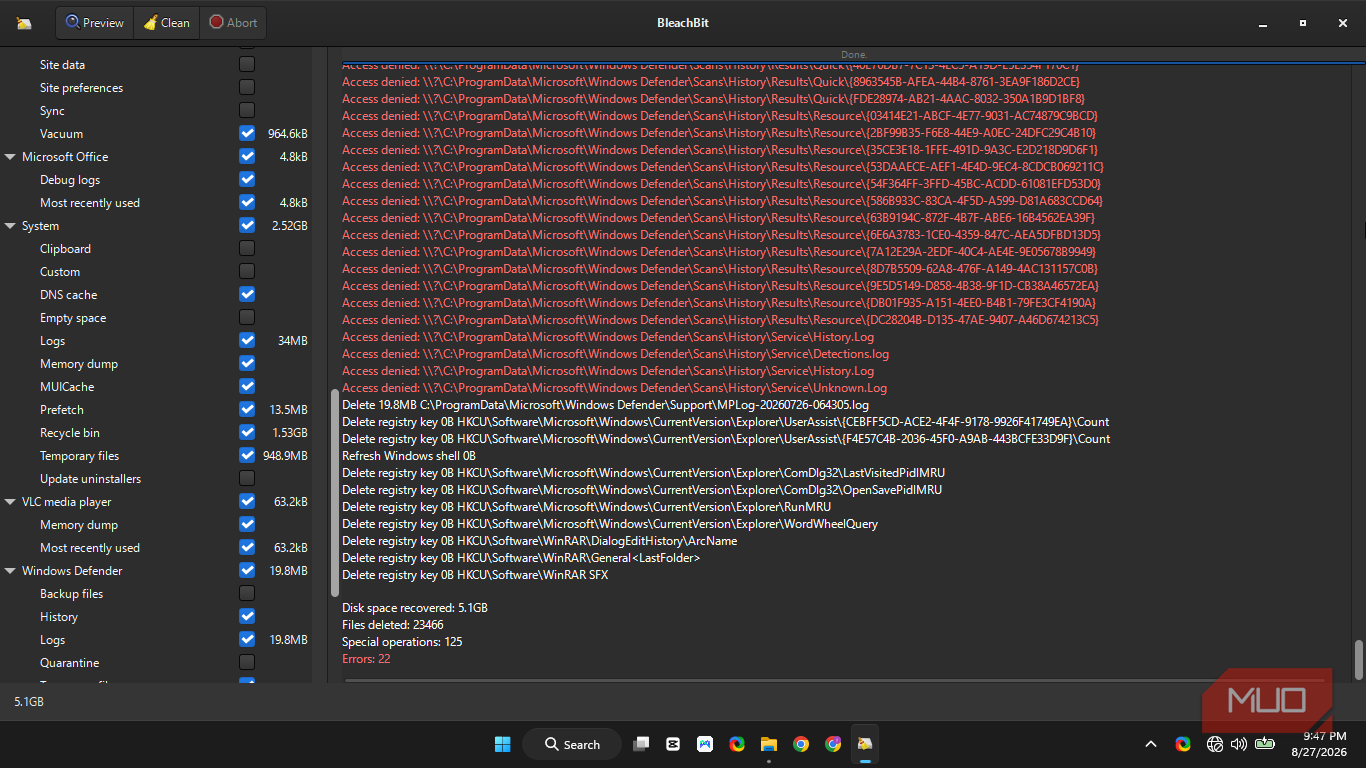Viewport: 1366px width, 768px height.
Task: Click the 5.1GB status bar value
Action: (x=29, y=702)
